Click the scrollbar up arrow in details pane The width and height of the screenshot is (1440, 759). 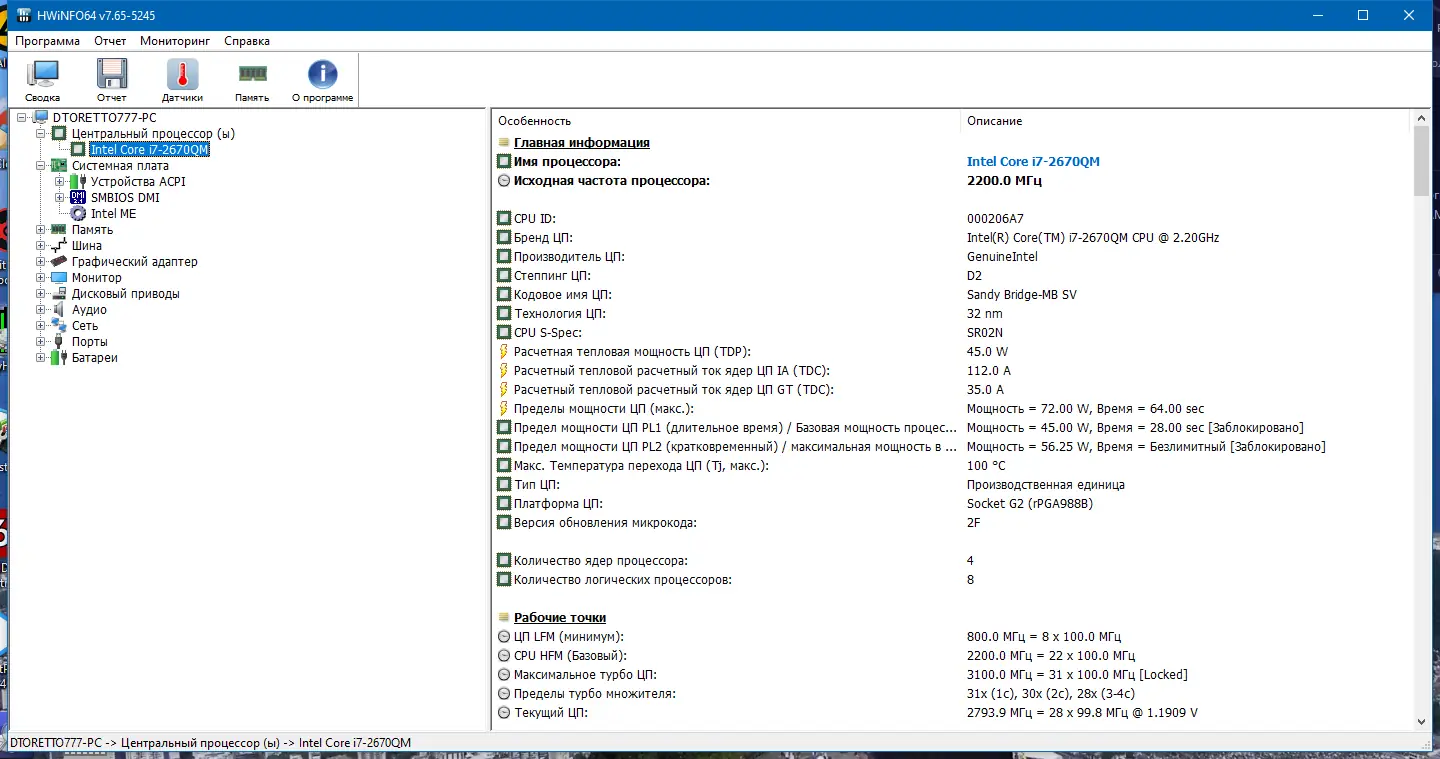[x=1422, y=120]
